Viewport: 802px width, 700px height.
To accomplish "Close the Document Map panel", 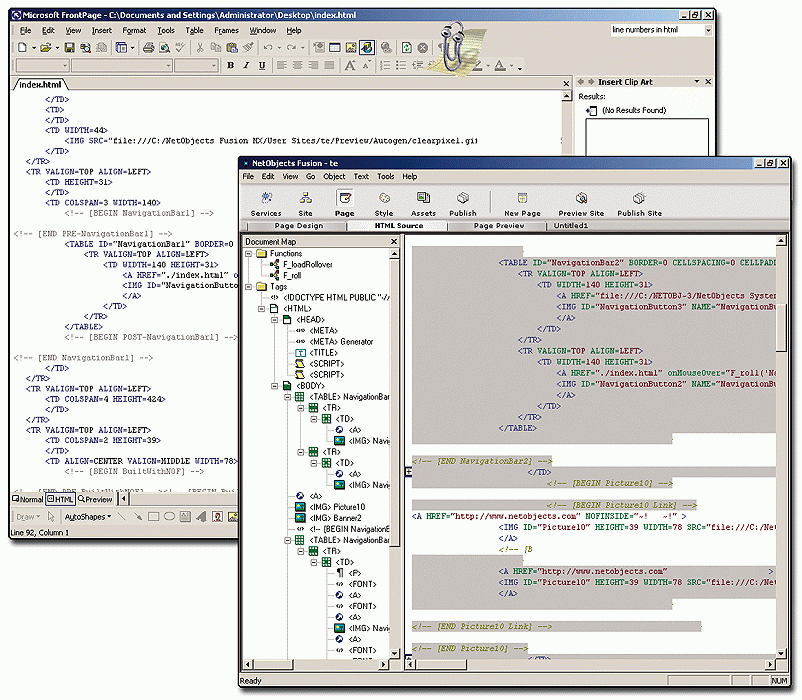I will (x=394, y=241).
